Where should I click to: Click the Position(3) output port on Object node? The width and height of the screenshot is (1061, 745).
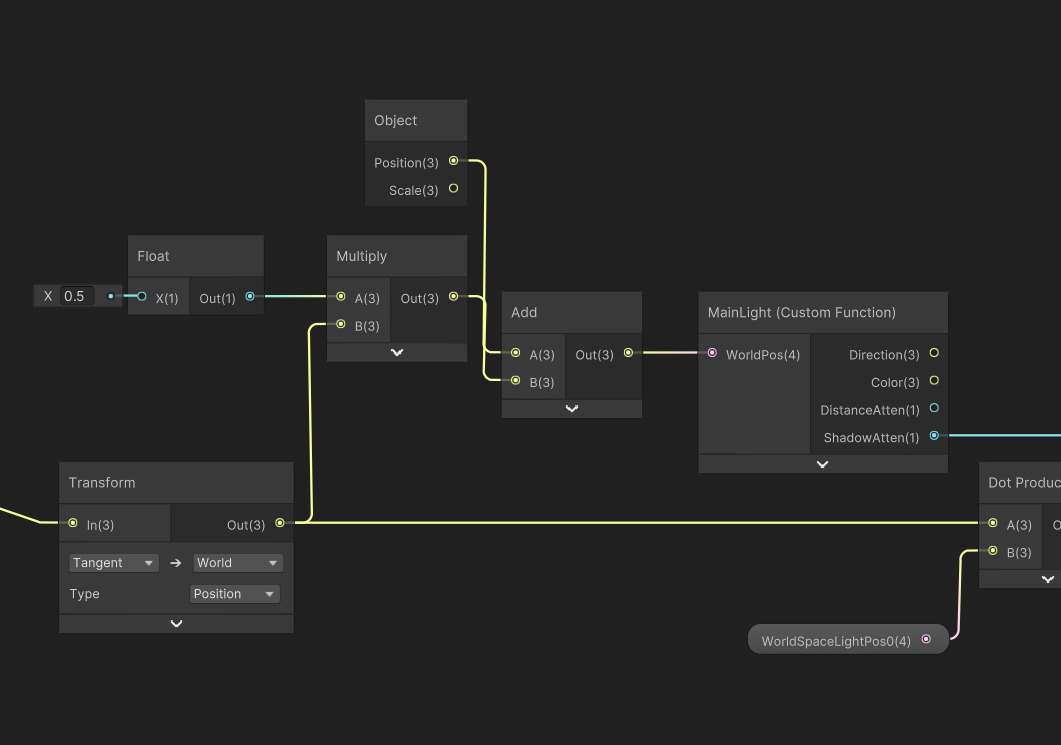point(453,161)
